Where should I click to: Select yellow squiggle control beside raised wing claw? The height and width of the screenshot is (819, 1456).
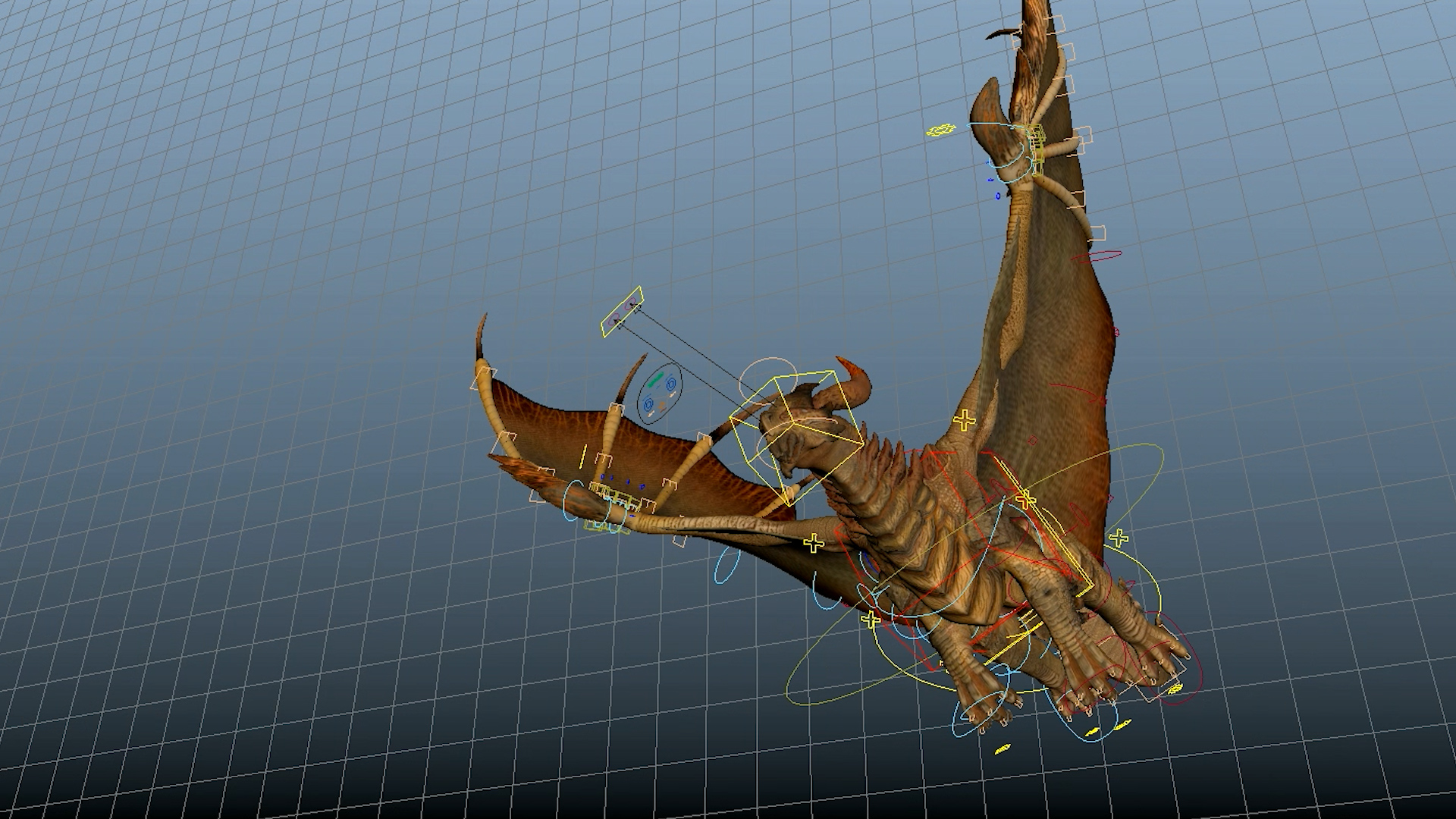click(941, 130)
